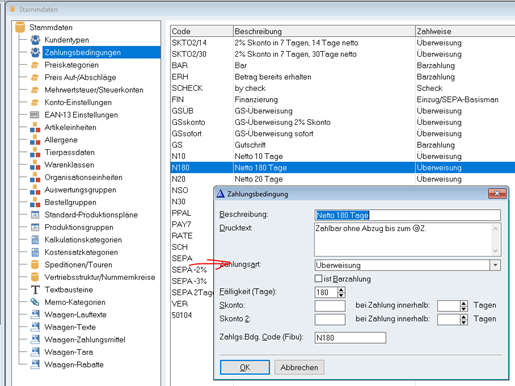Select the RATE code row

(x=182, y=236)
